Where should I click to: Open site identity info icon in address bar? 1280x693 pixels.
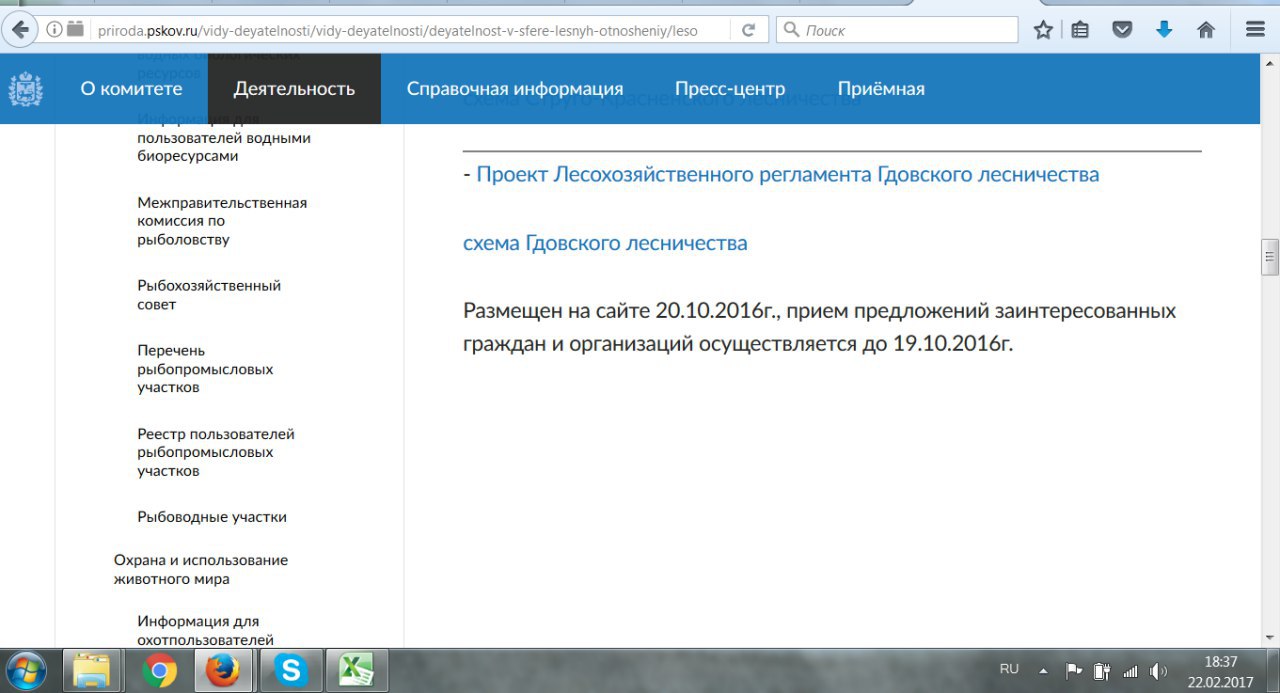54,30
